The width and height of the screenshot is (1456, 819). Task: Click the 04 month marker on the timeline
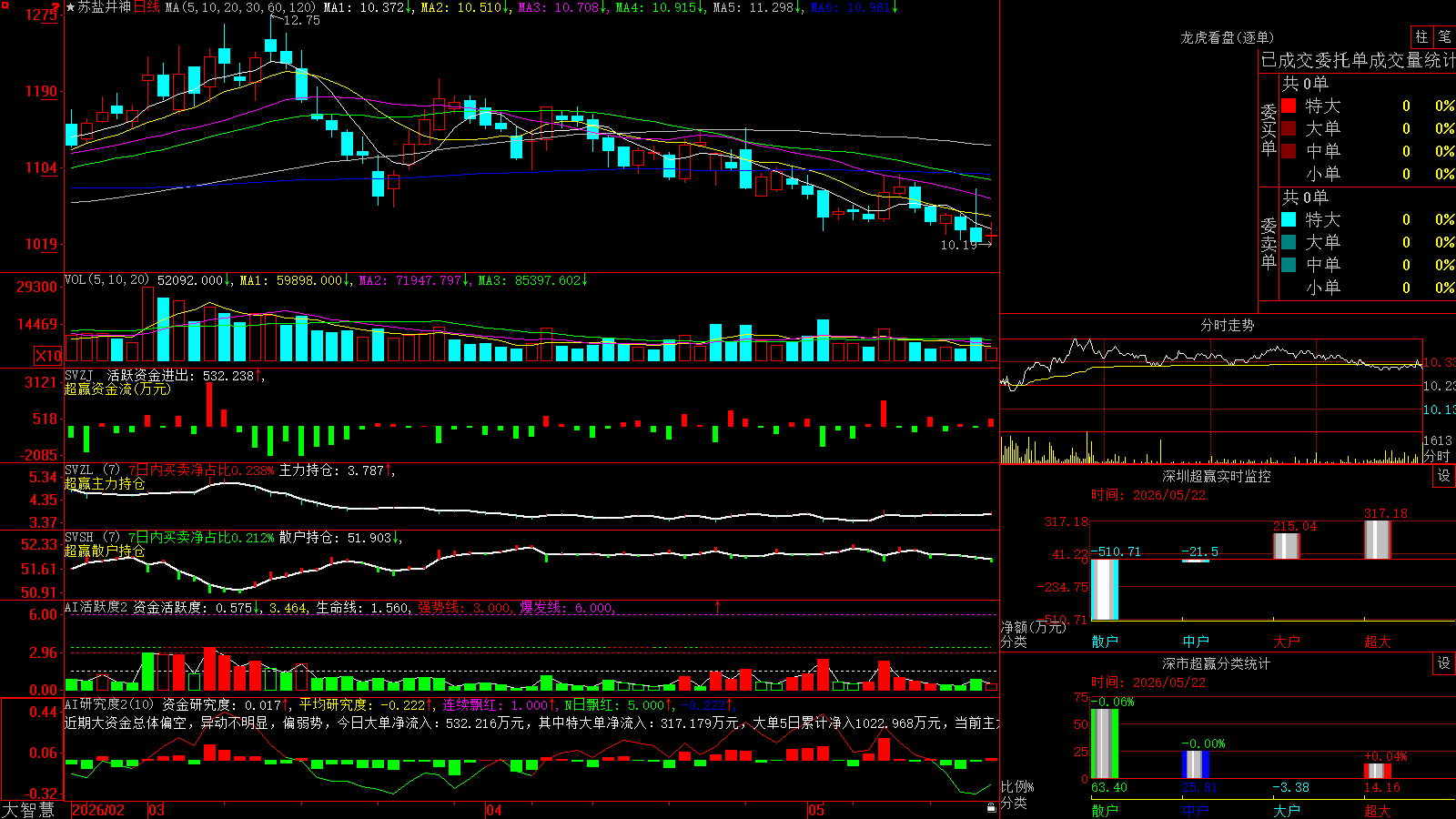click(493, 810)
